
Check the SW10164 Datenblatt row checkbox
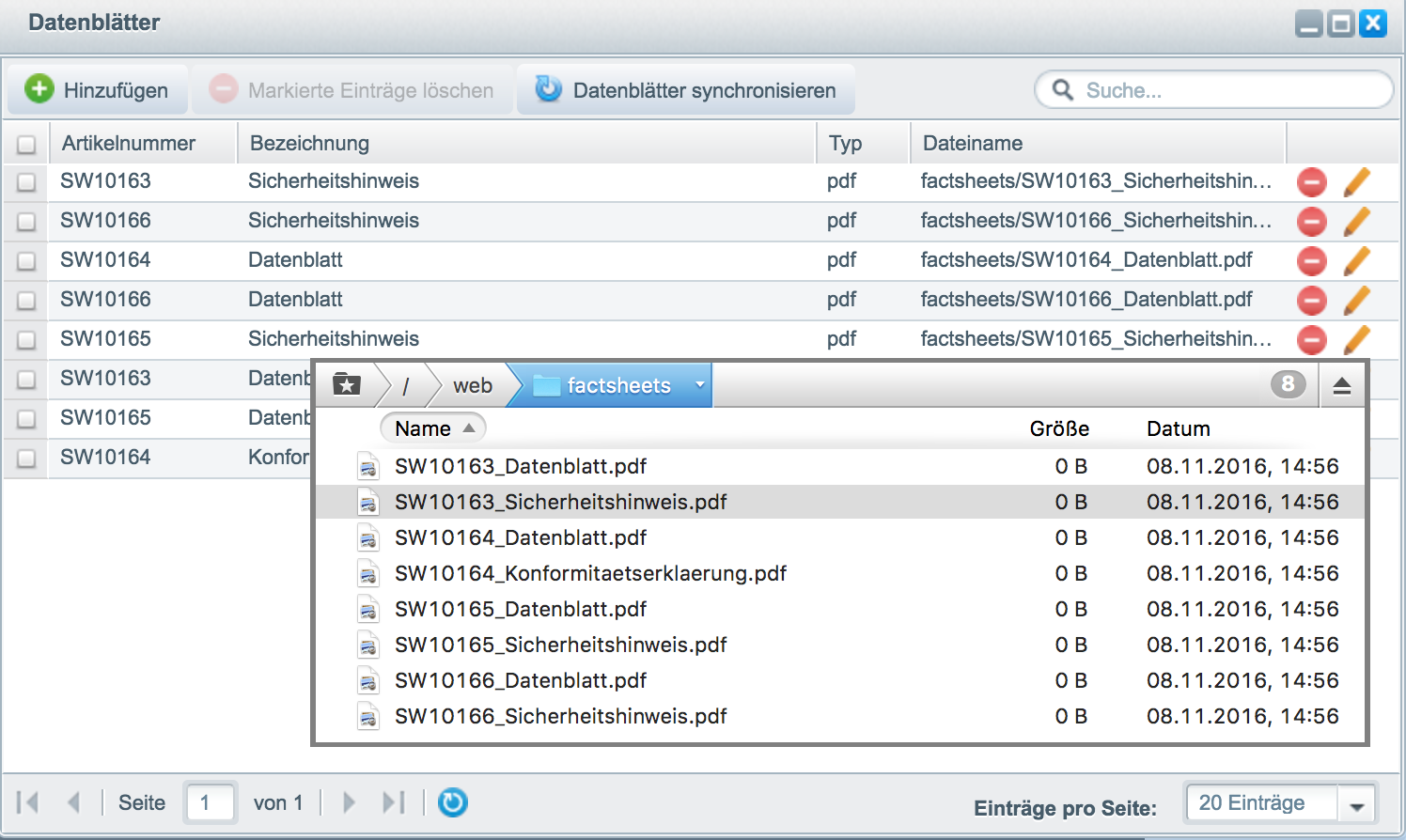(x=26, y=260)
